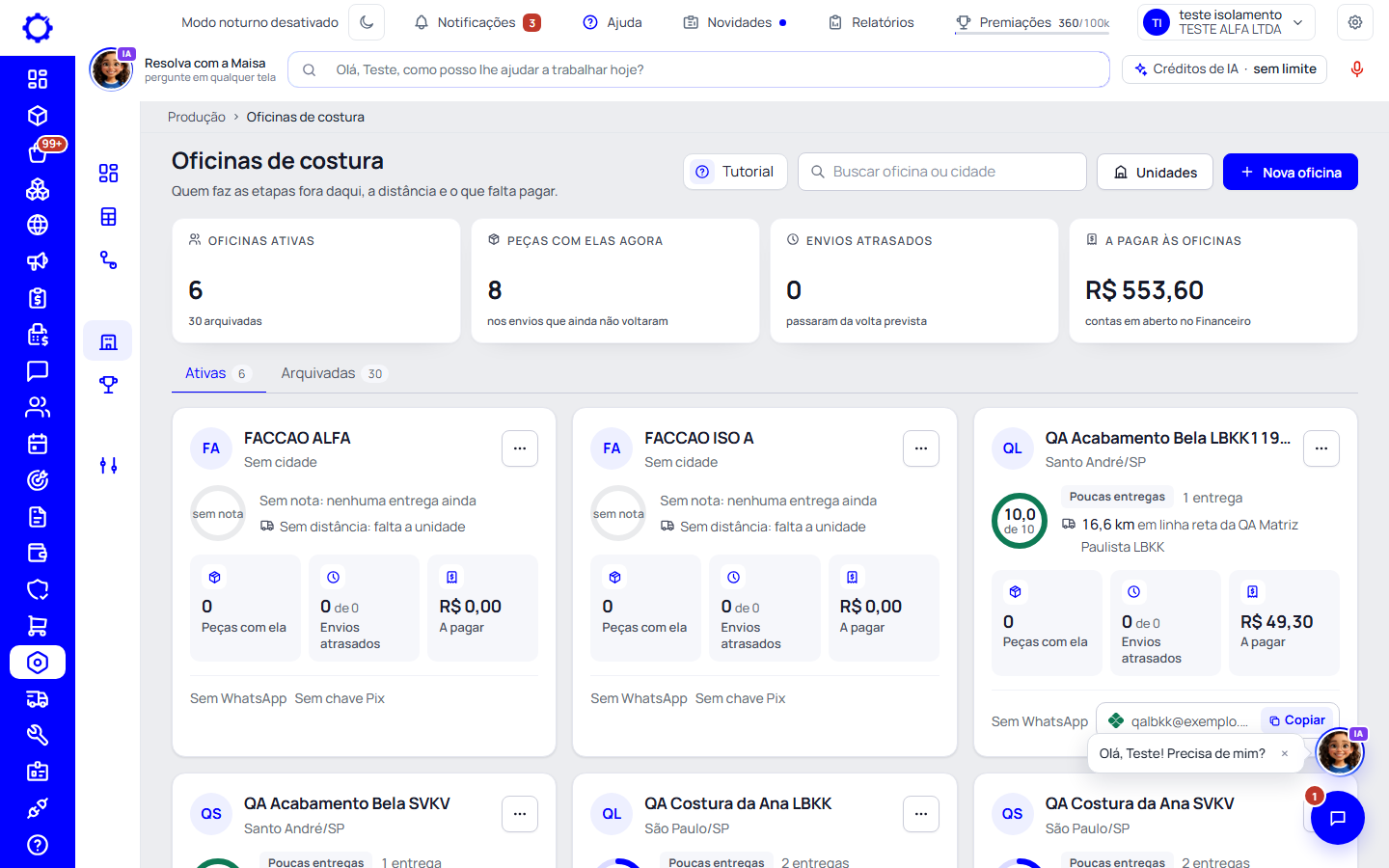Expand the teste isolamento account dropdown
1389x868 pixels.
pos(1227,22)
